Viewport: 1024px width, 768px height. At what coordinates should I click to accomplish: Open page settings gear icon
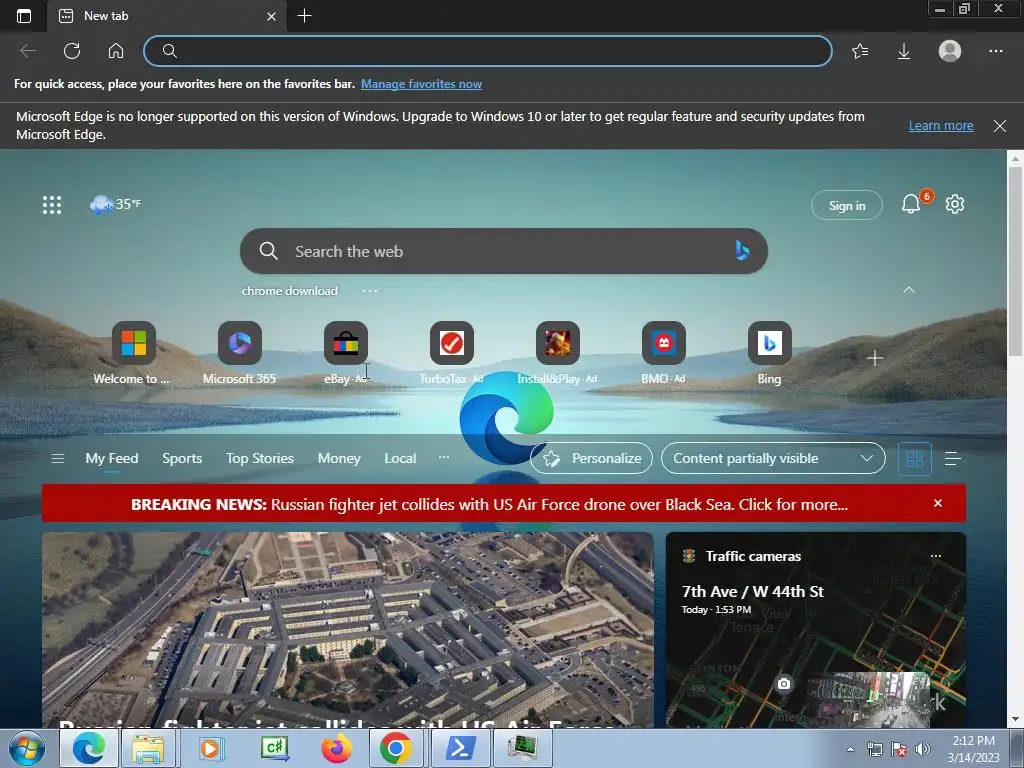(955, 204)
